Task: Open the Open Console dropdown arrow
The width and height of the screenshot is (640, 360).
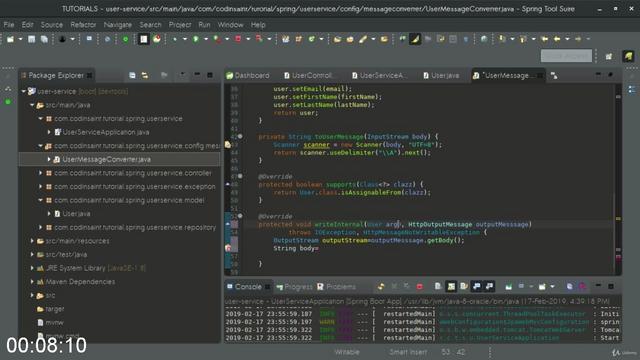Action: 552,287
